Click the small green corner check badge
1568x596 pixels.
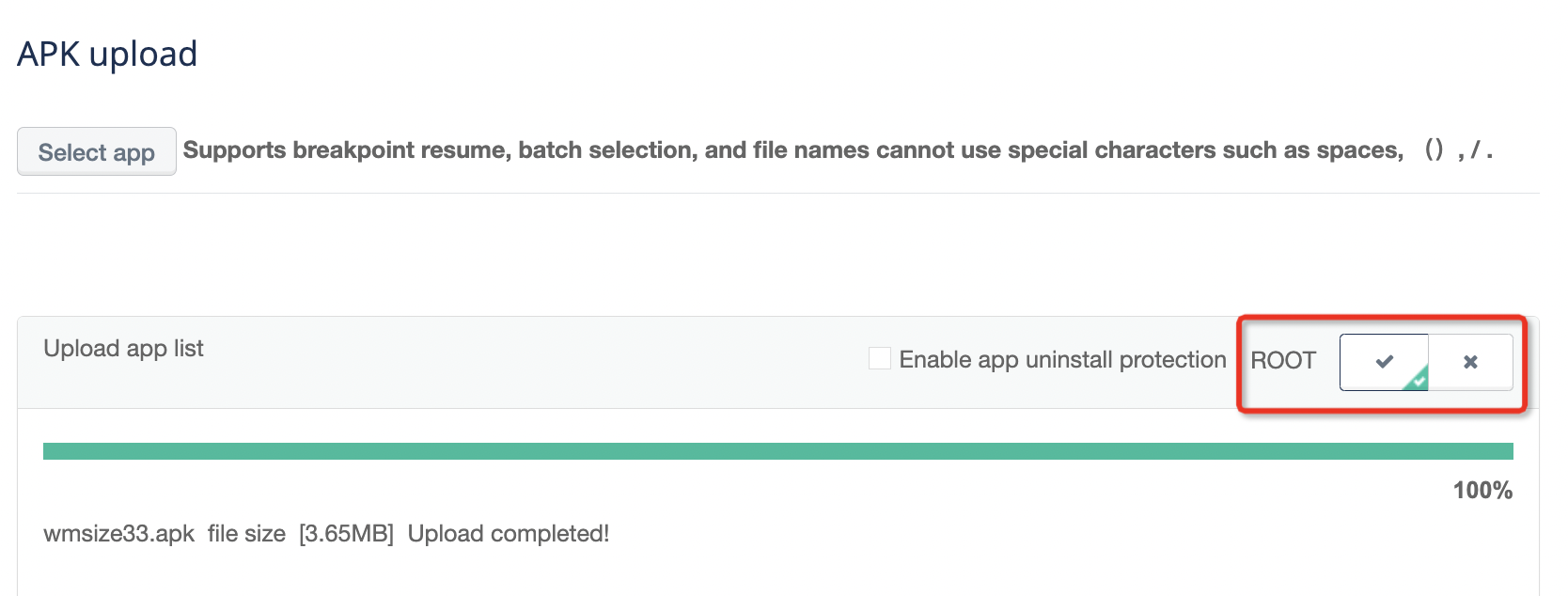(1418, 379)
